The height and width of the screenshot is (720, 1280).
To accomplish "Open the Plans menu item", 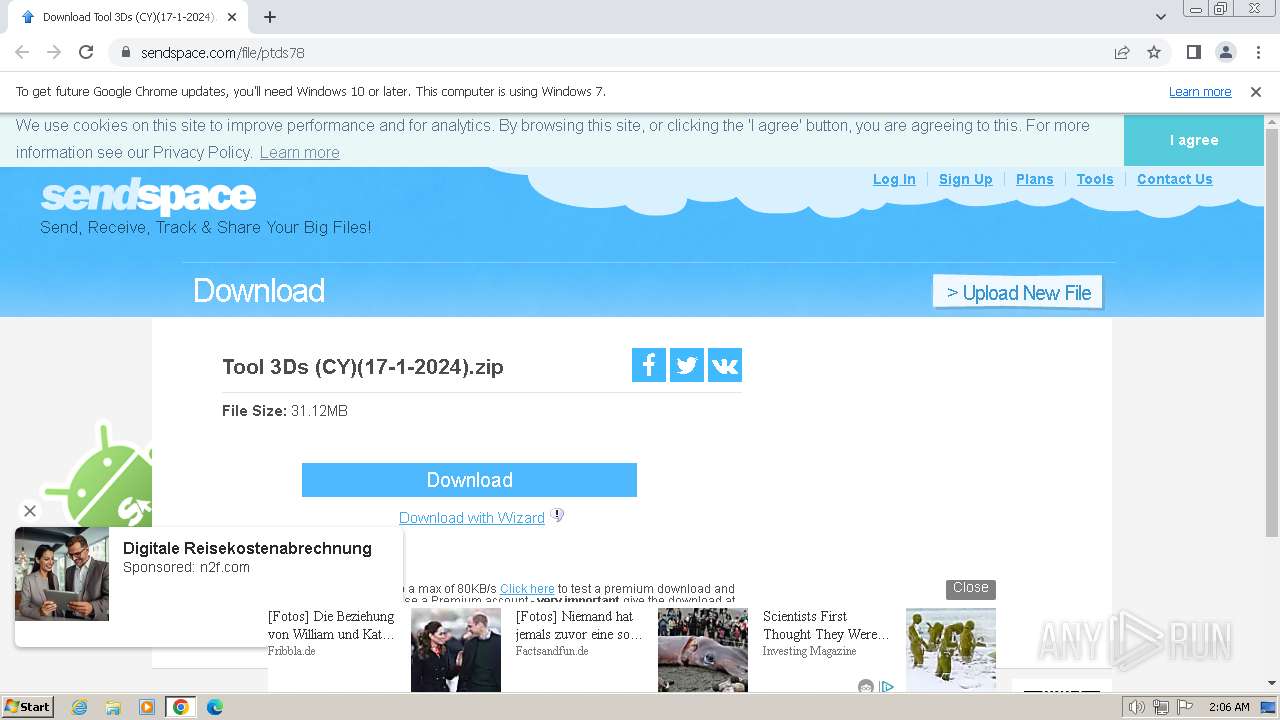I will (x=1035, y=179).
